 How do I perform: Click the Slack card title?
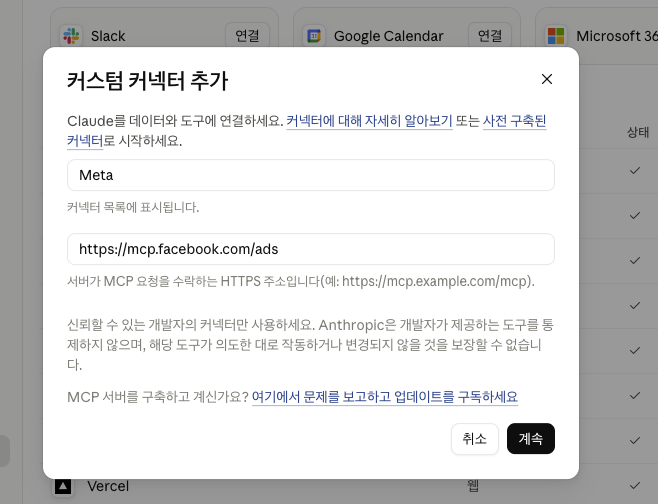[108, 36]
